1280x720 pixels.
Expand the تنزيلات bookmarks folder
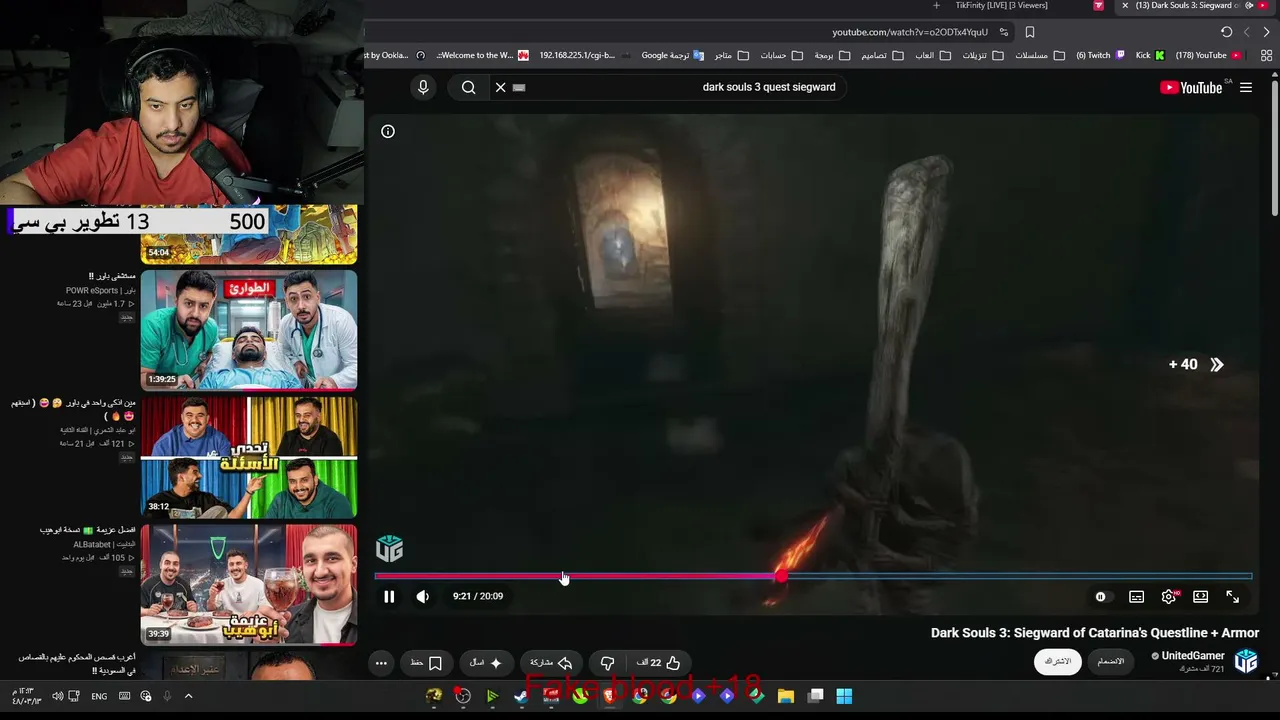pos(982,56)
